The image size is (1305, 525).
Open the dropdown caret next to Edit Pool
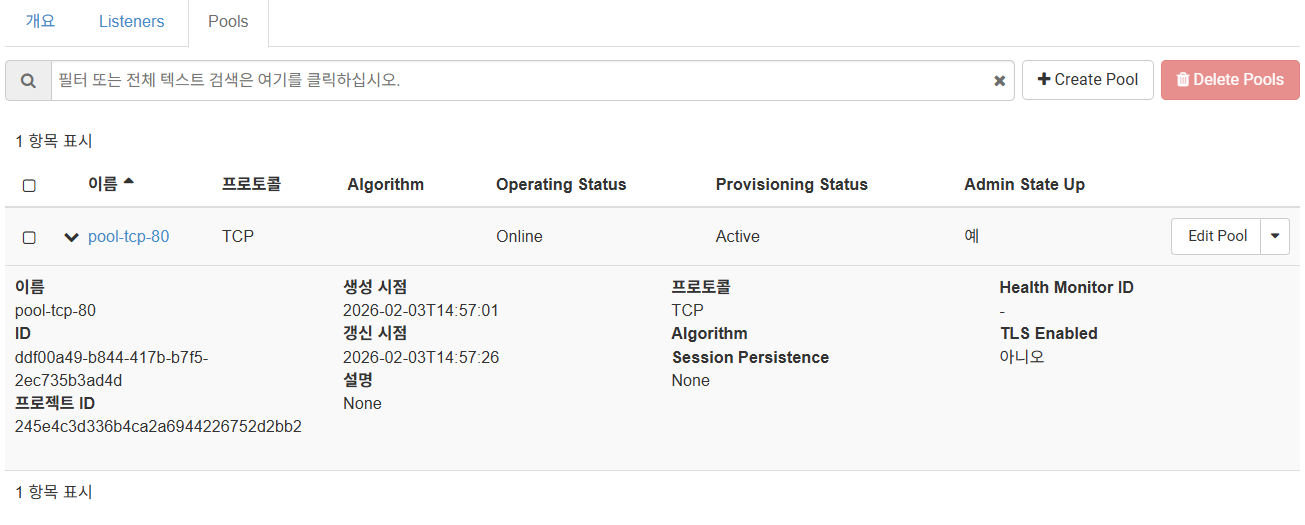[1275, 237]
